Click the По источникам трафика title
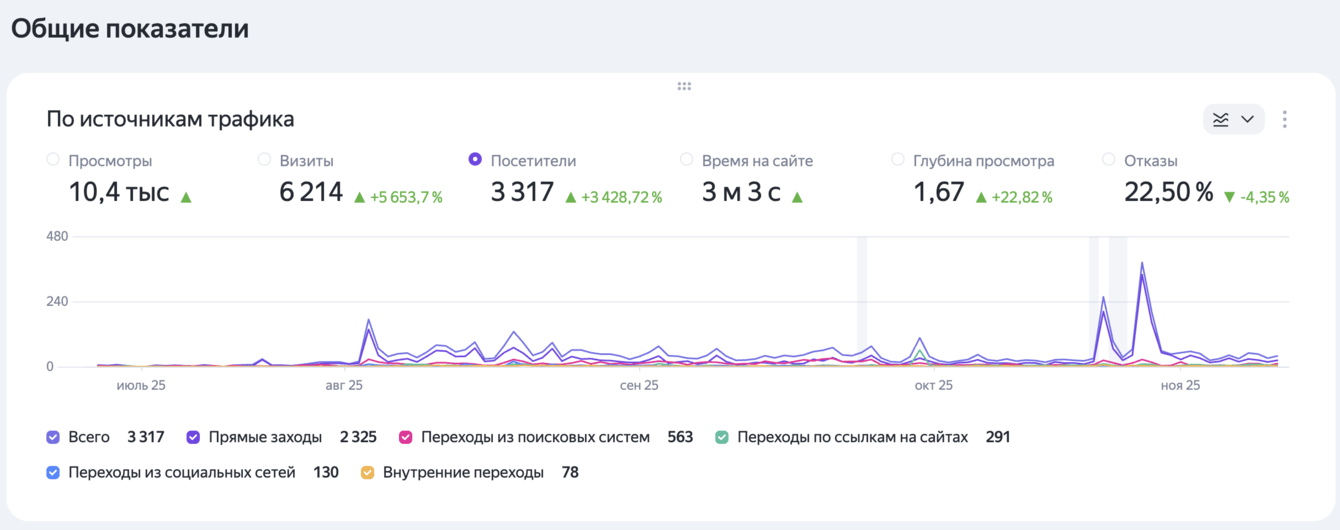The image size is (1340, 530). pyautogui.click(x=170, y=120)
